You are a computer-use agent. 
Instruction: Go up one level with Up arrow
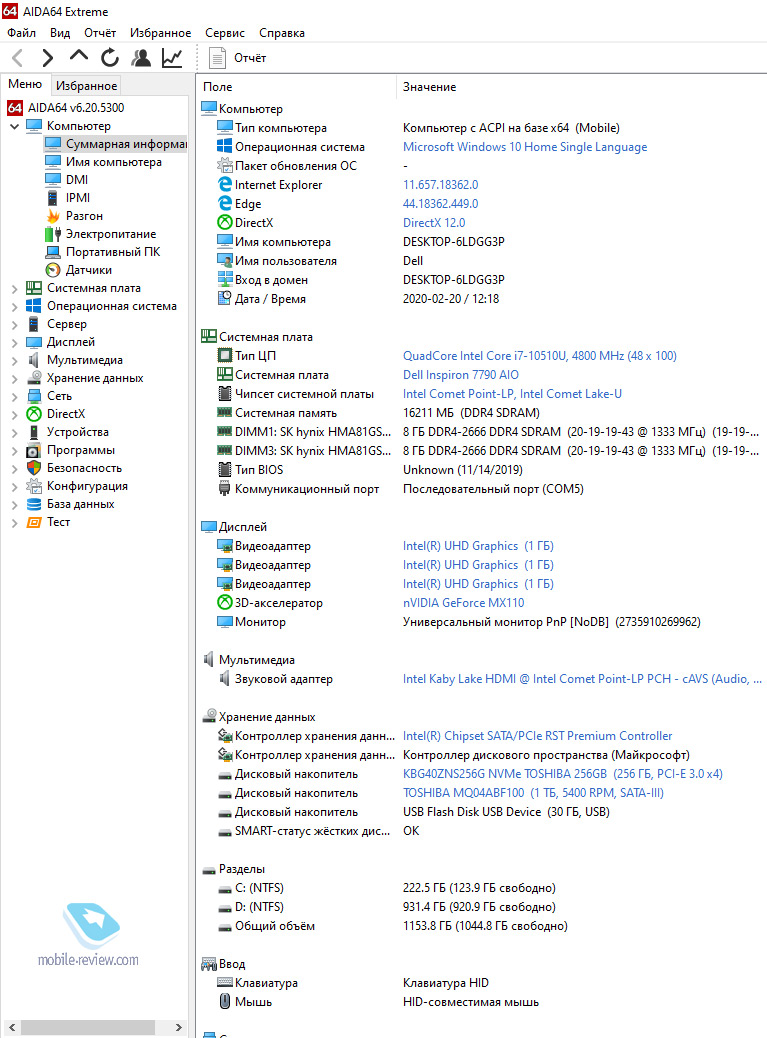[79, 57]
